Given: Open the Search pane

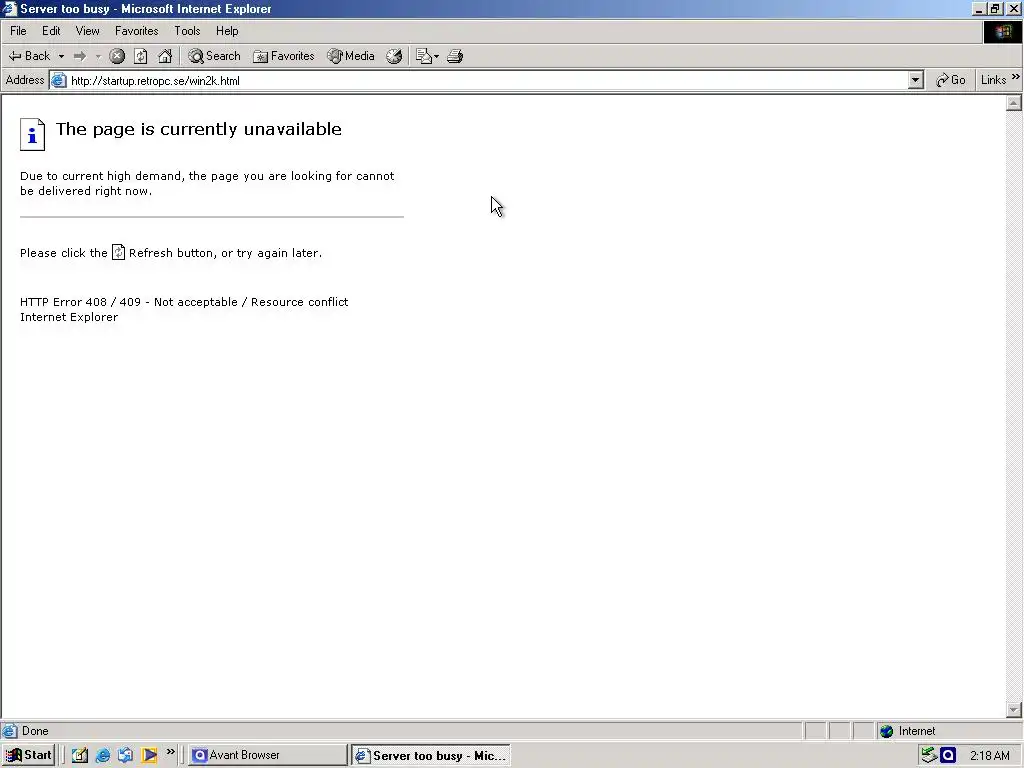Looking at the screenshot, I should coord(214,56).
